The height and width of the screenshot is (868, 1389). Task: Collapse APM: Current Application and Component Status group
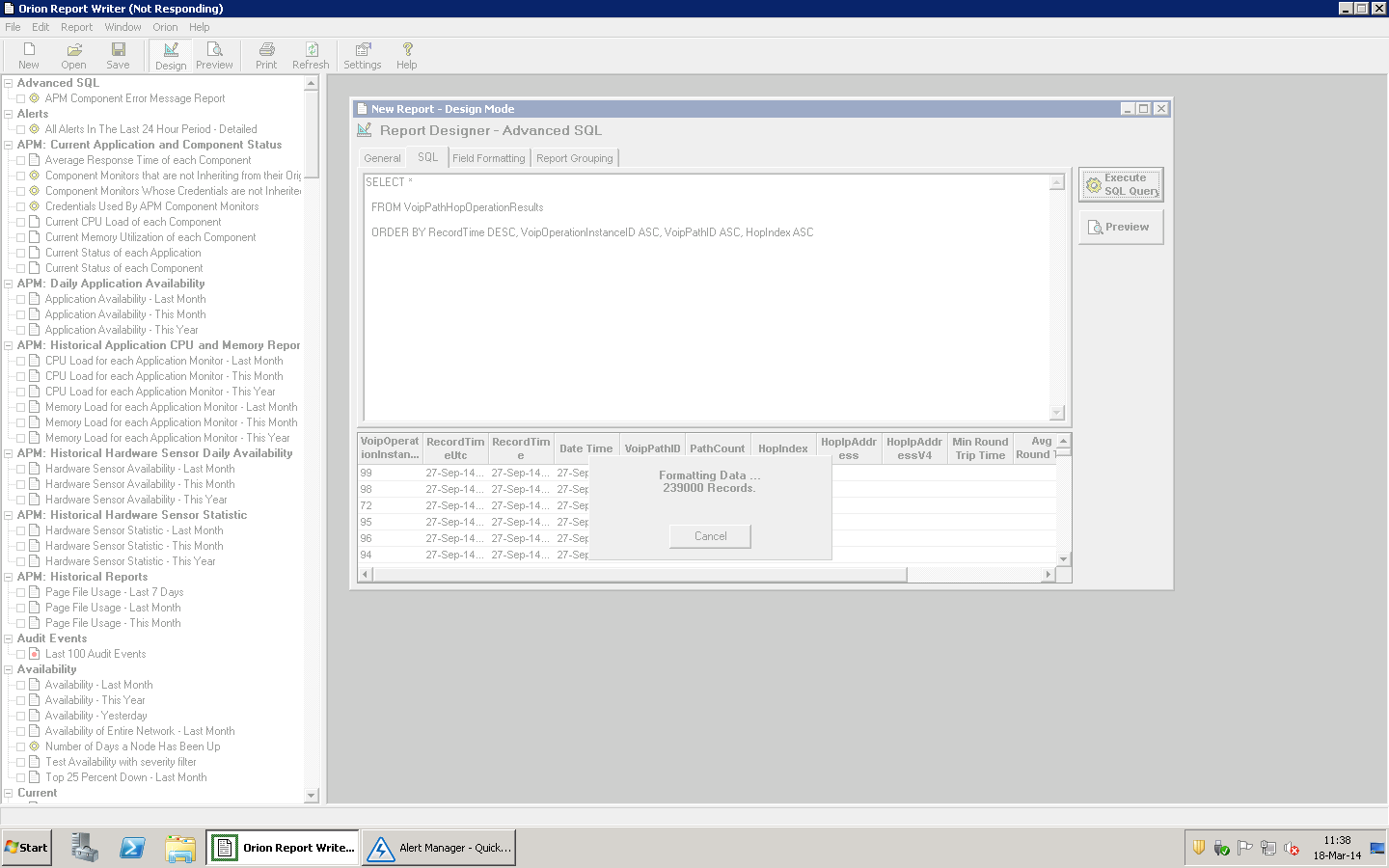[x=8, y=145]
